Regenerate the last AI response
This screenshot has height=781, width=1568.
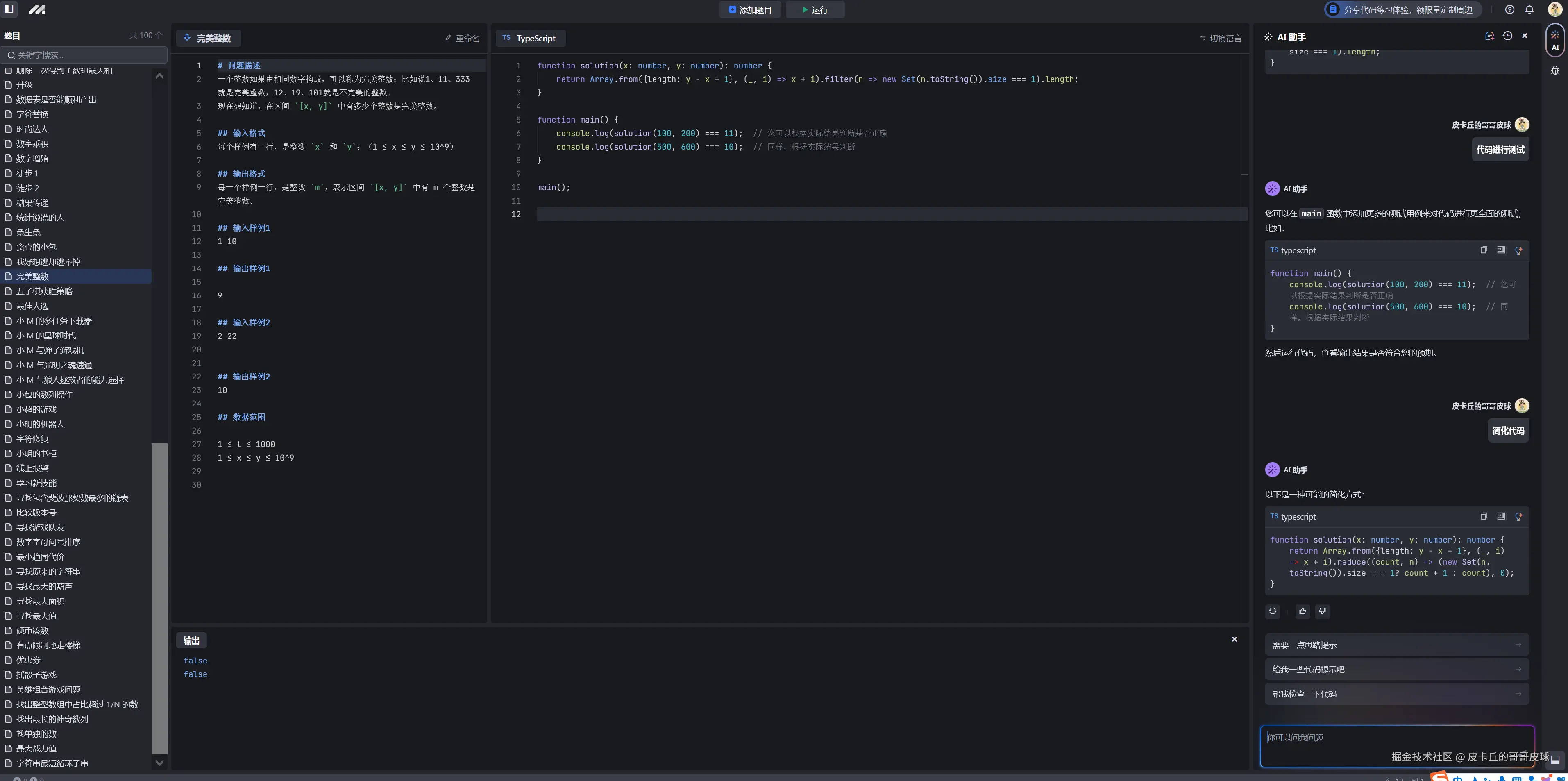pyautogui.click(x=1272, y=611)
